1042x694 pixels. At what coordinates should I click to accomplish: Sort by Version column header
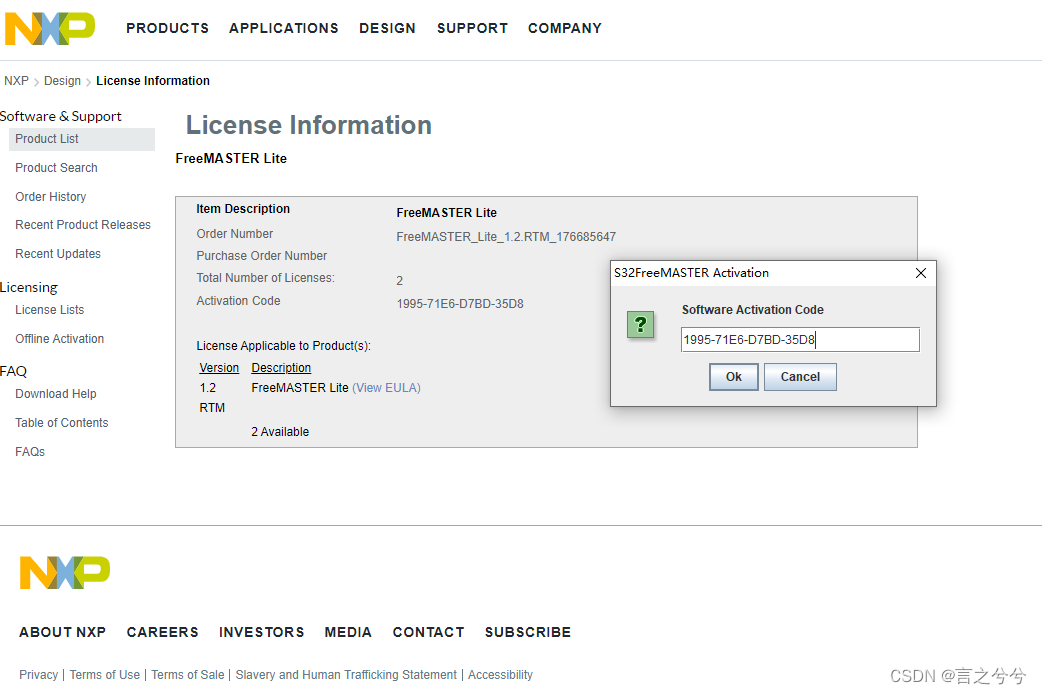tap(219, 368)
